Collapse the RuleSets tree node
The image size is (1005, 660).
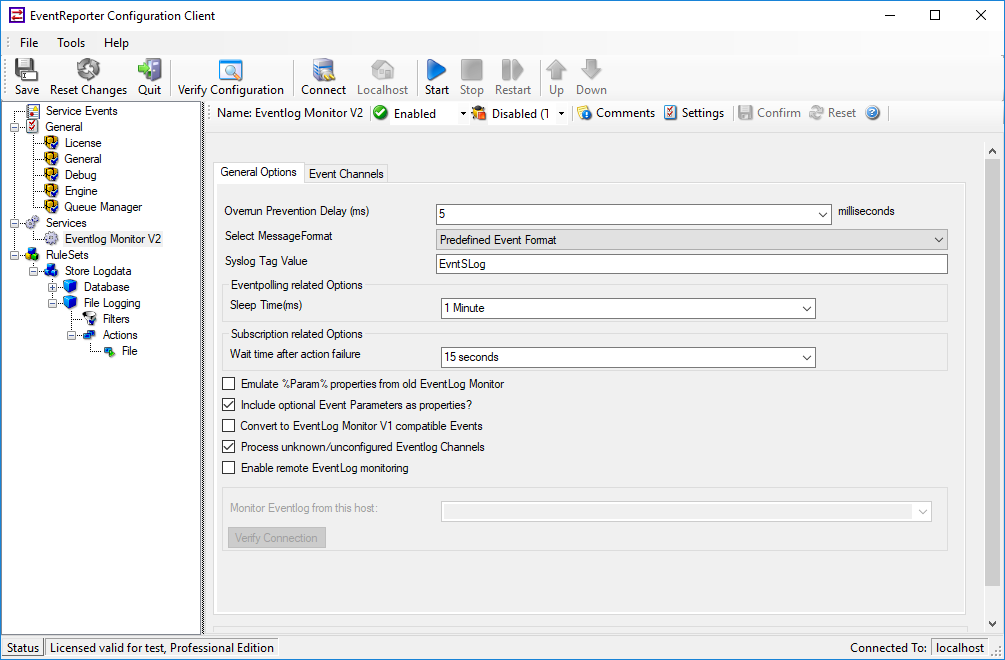pos(14,255)
